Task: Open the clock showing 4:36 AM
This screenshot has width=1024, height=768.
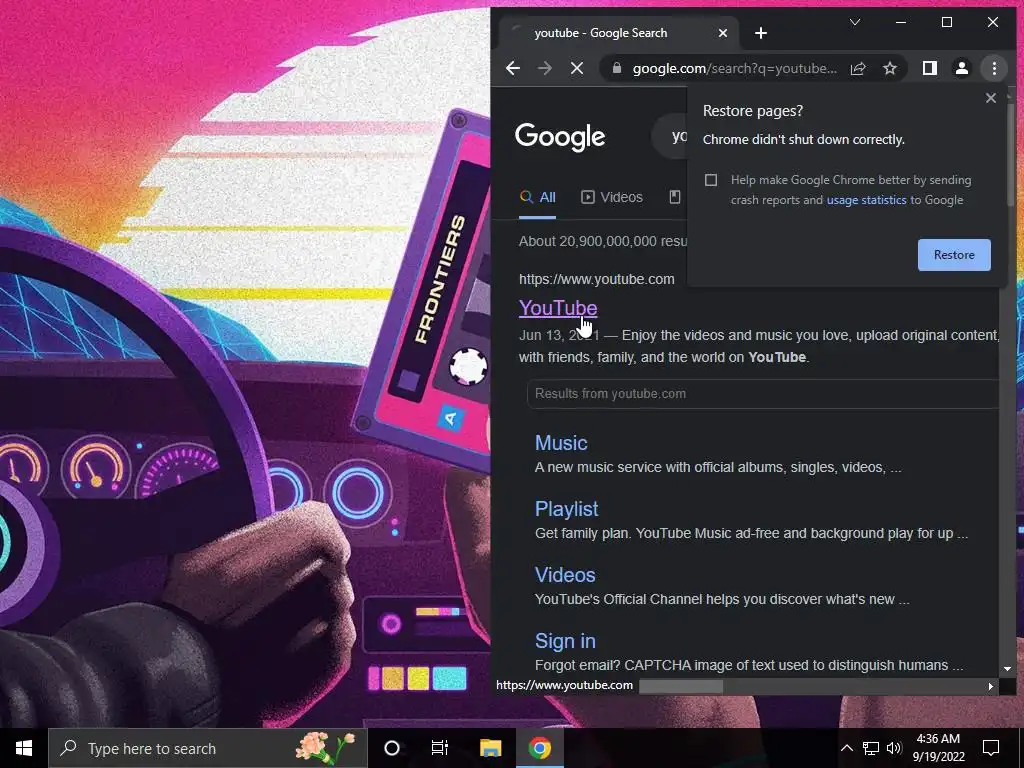Action: click(938, 748)
